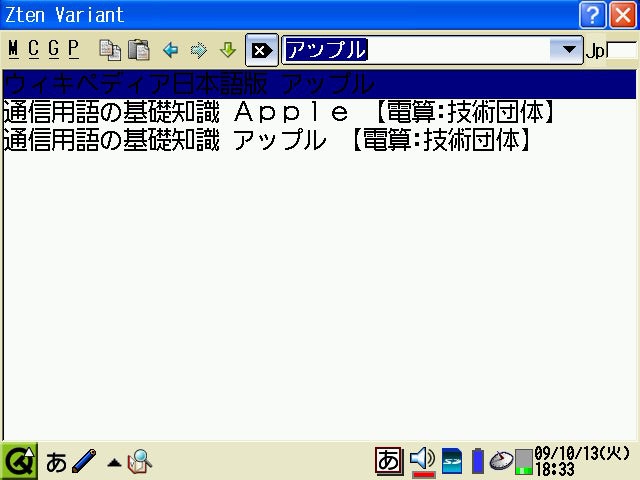Click the あ input mode icon at left
Viewport: 640px width, 480px height.
click(x=56, y=462)
